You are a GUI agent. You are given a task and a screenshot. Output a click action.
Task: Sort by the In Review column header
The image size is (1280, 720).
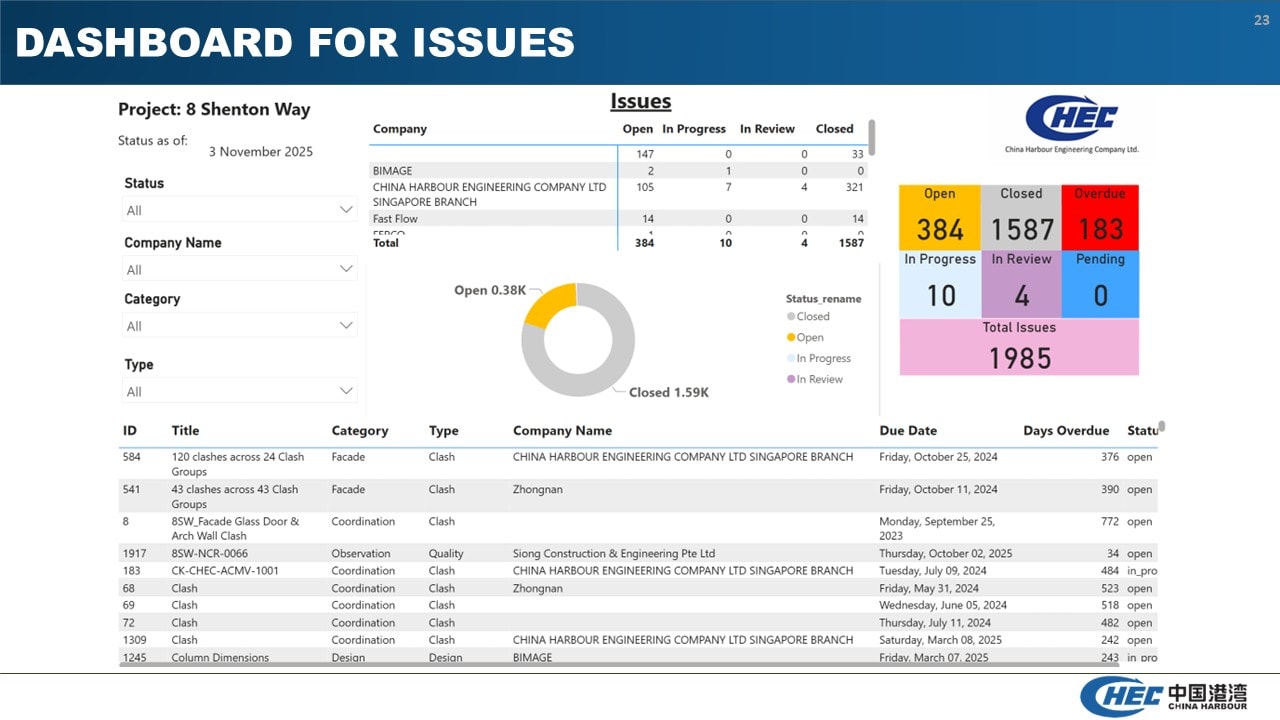pos(767,129)
